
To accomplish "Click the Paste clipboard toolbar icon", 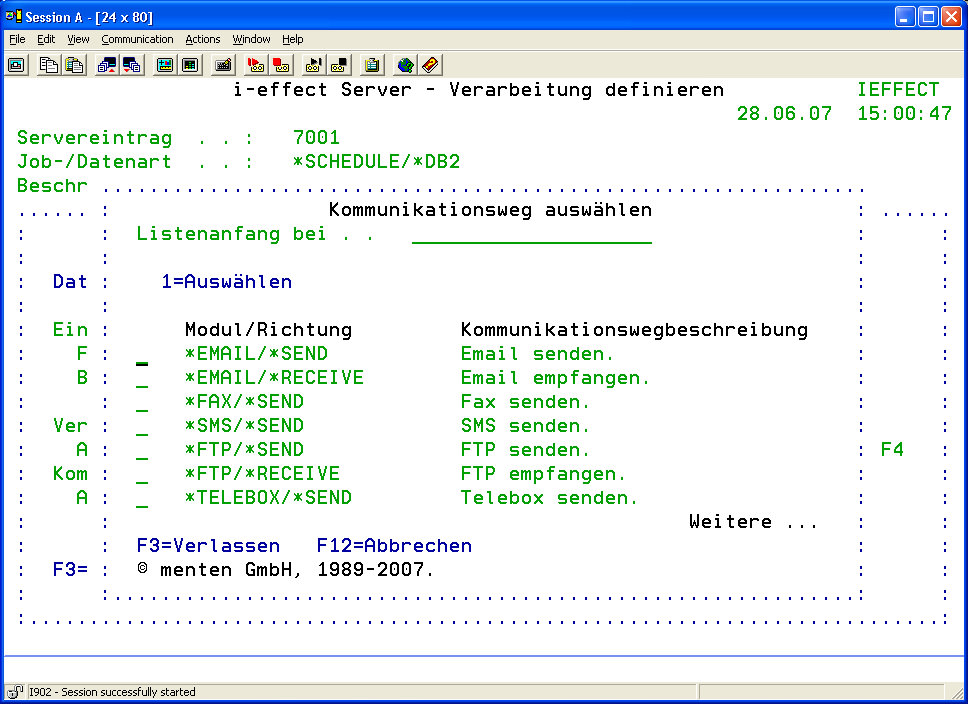I will click(x=74, y=65).
